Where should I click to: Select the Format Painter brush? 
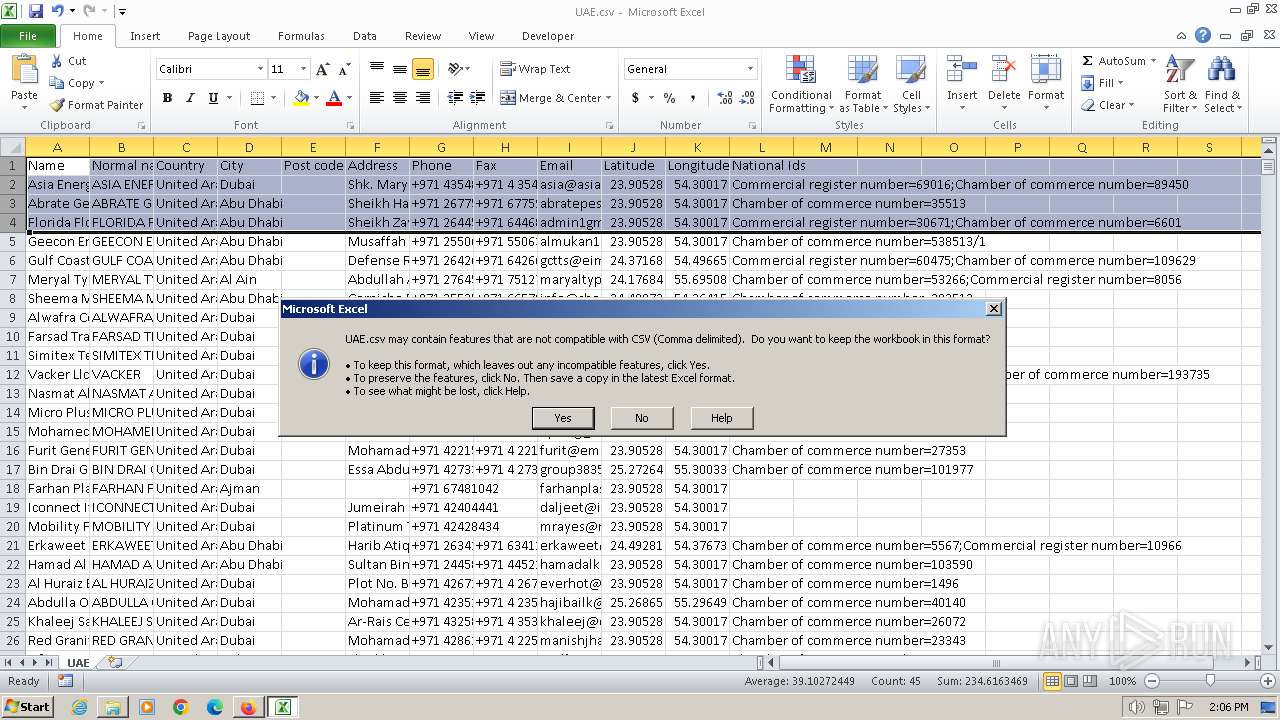click(x=57, y=105)
